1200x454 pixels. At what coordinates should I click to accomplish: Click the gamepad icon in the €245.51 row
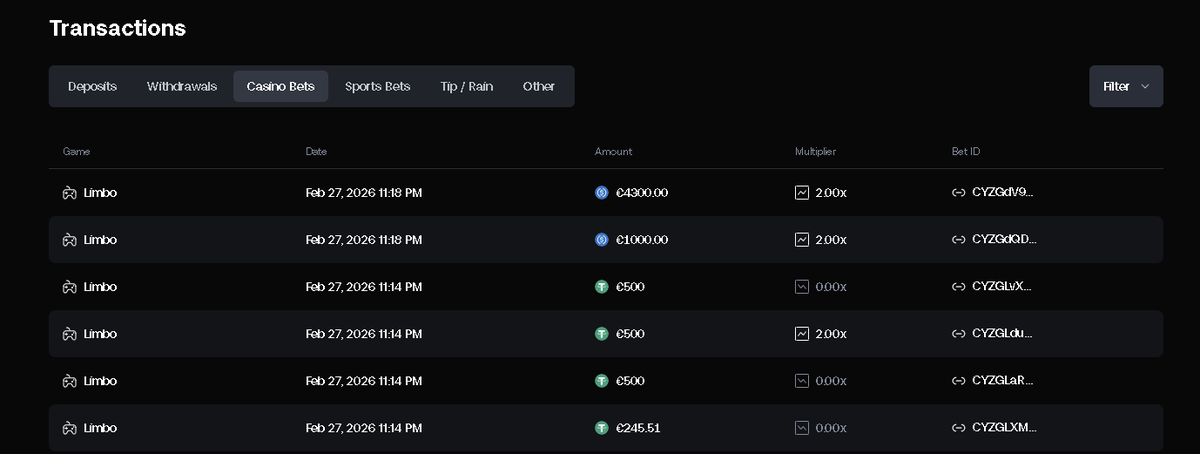click(x=70, y=428)
